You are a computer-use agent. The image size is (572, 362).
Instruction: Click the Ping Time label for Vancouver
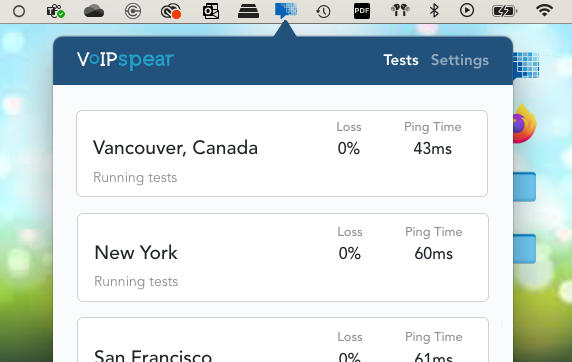click(433, 127)
